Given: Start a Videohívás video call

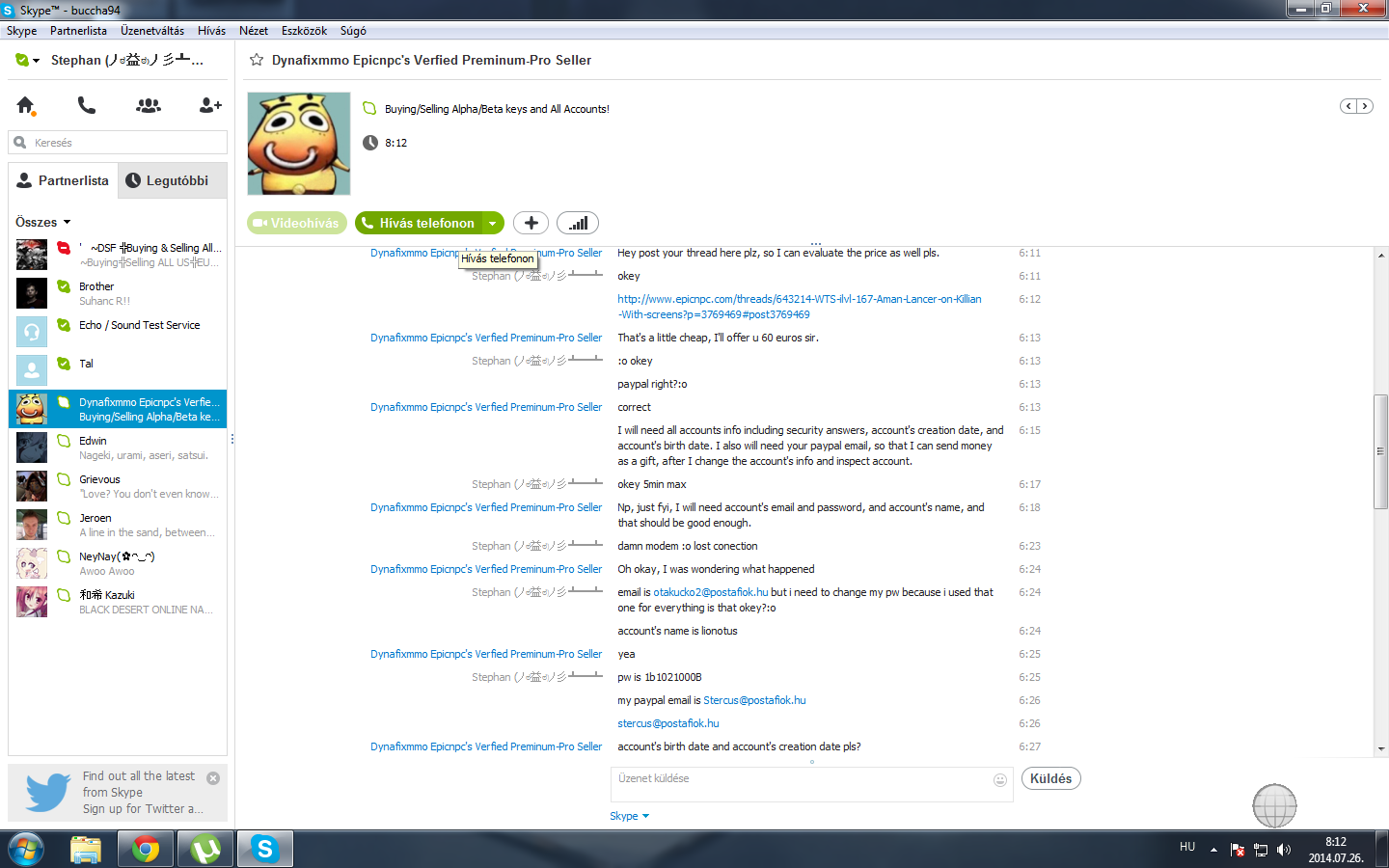Looking at the screenshot, I should (297, 223).
